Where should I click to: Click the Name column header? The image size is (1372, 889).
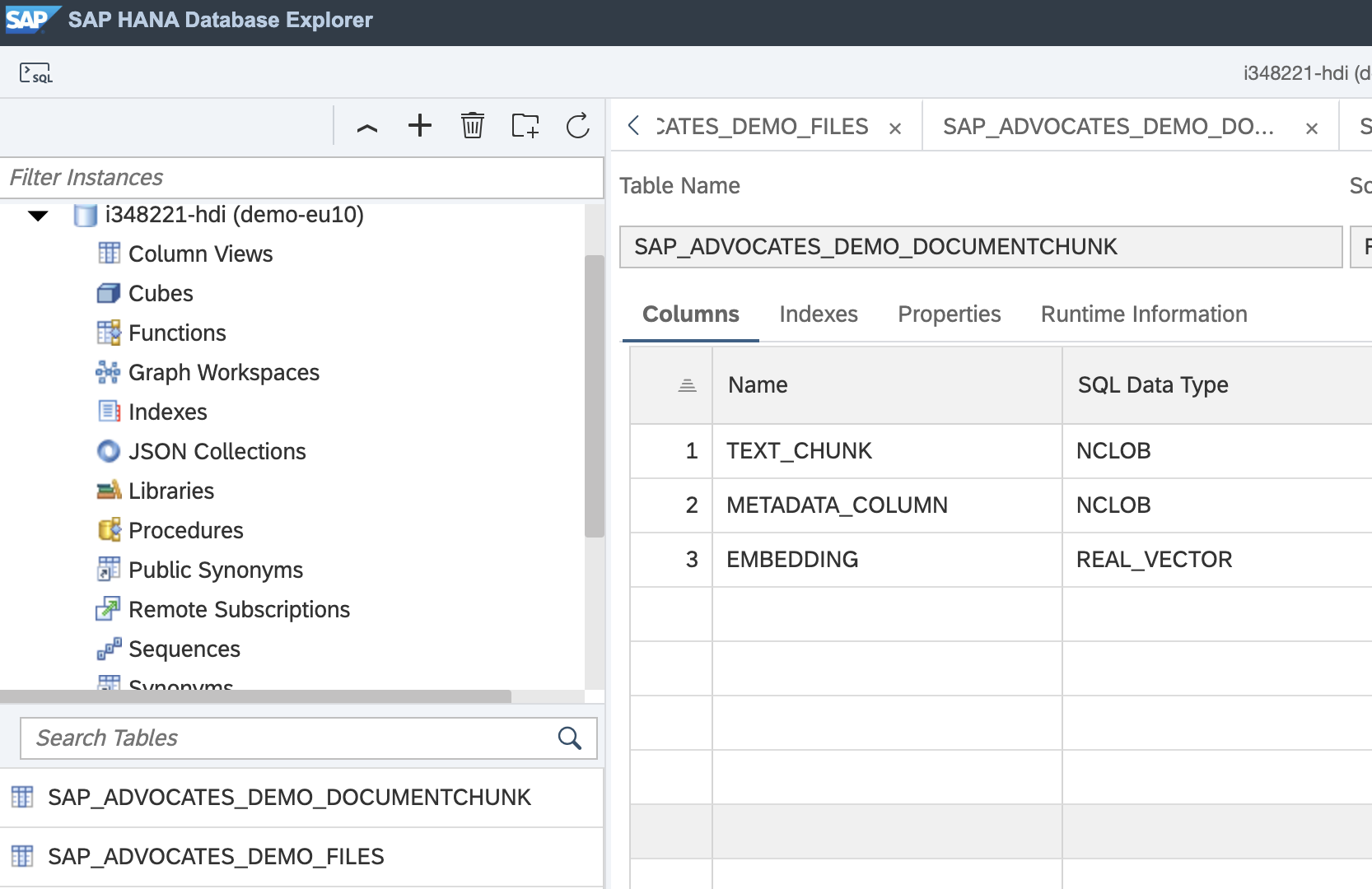887,385
